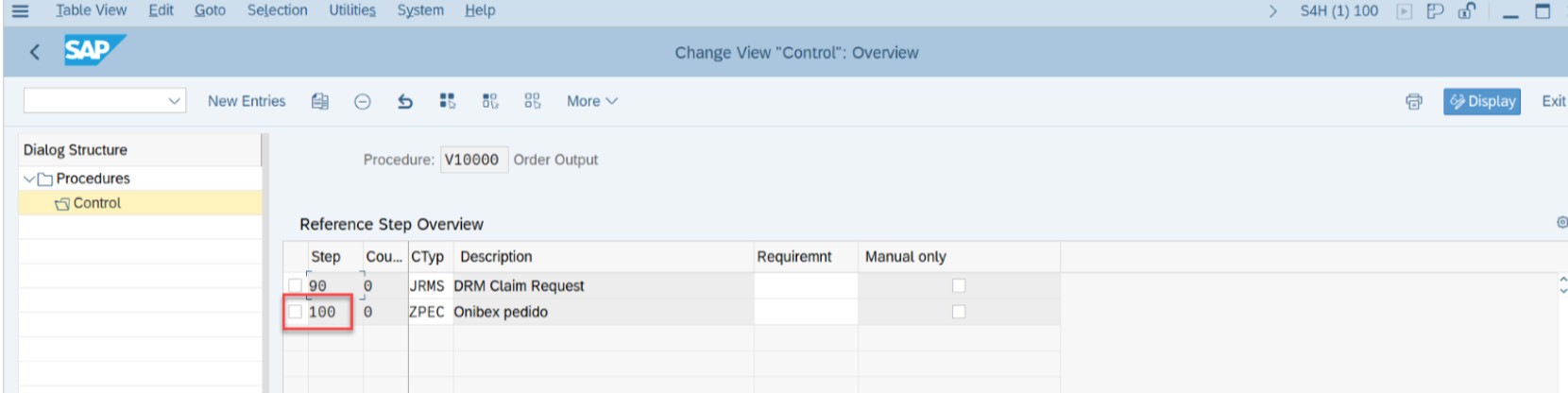This screenshot has width=1568, height=393.
Task: Click the SAP back arrow icon
Action: pyautogui.click(x=35, y=52)
